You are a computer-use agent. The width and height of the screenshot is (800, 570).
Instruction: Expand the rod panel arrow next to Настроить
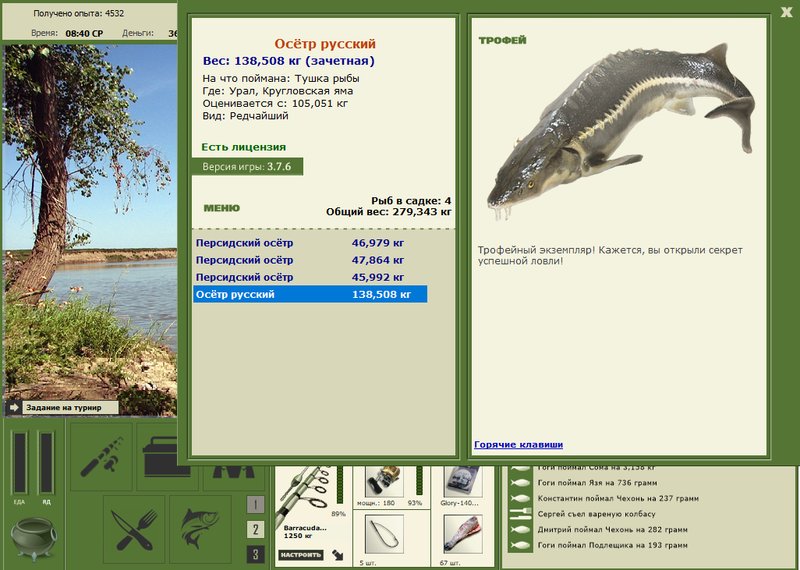click(337, 555)
